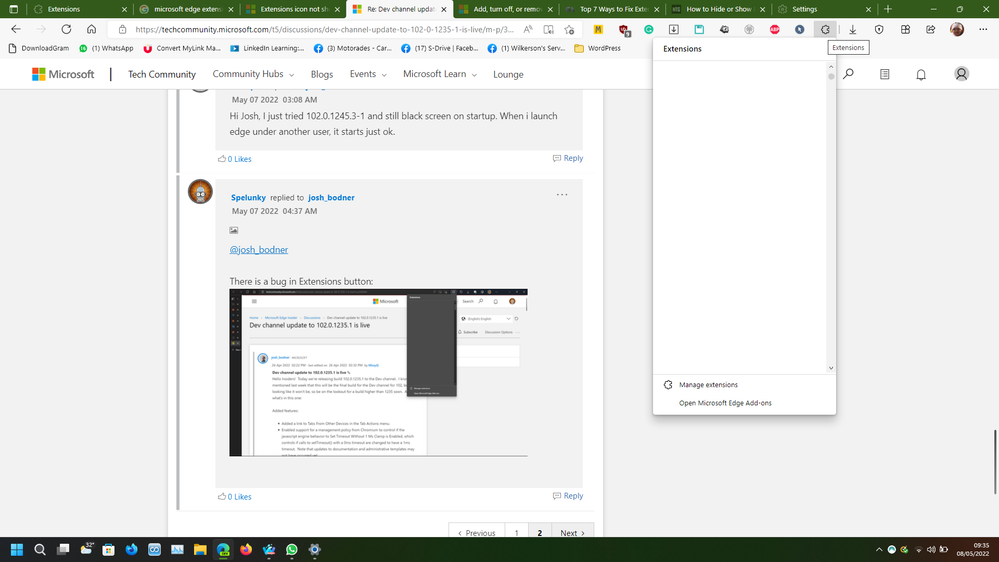Go to Previous page of discussion

pyautogui.click(x=477, y=533)
